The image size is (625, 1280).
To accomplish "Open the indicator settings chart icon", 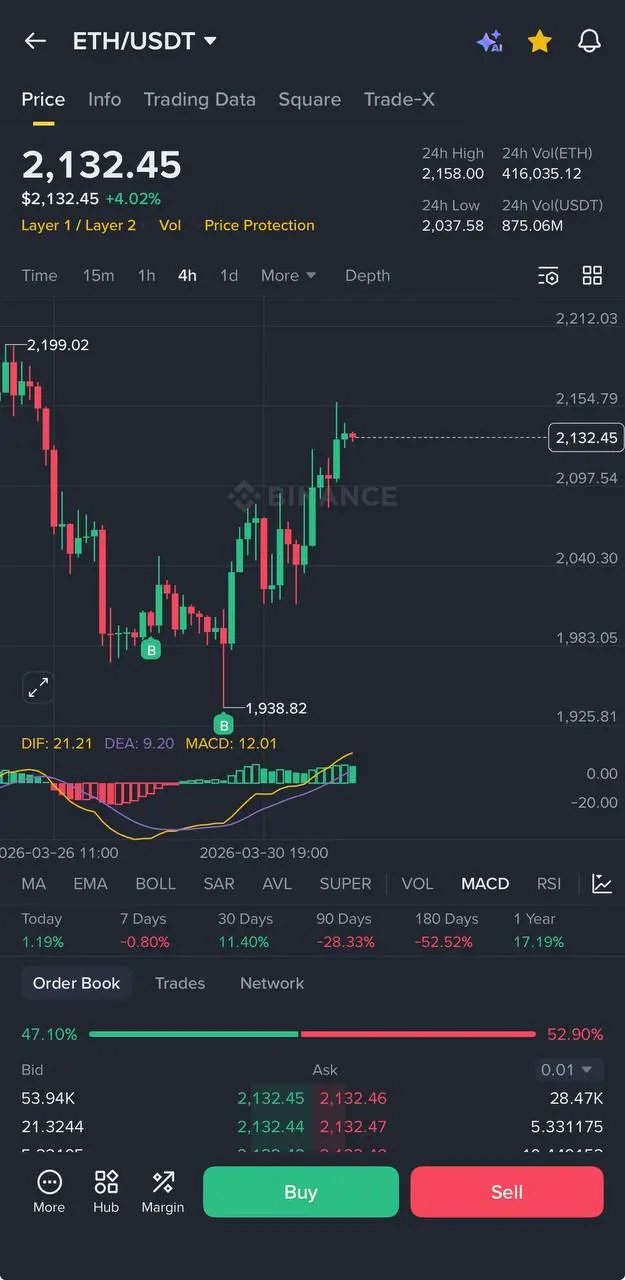I will 602,884.
